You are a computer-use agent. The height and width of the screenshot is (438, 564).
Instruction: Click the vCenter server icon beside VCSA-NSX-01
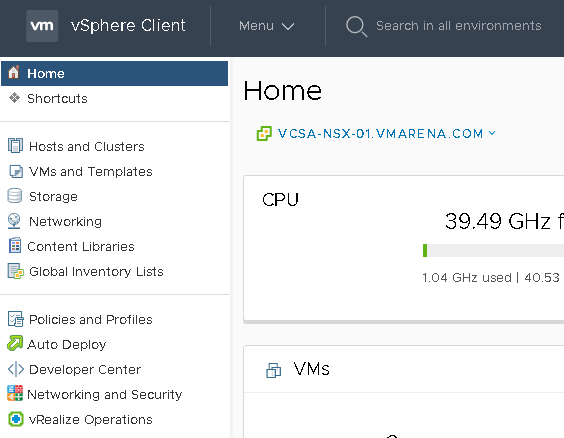tap(264, 133)
